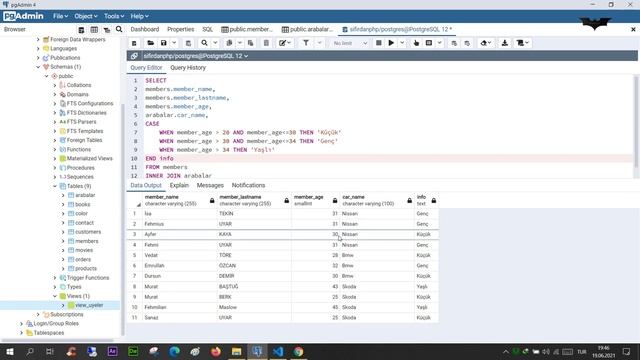640x360 pixels.
Task: Expand the arabalar table node
Action: (63, 195)
